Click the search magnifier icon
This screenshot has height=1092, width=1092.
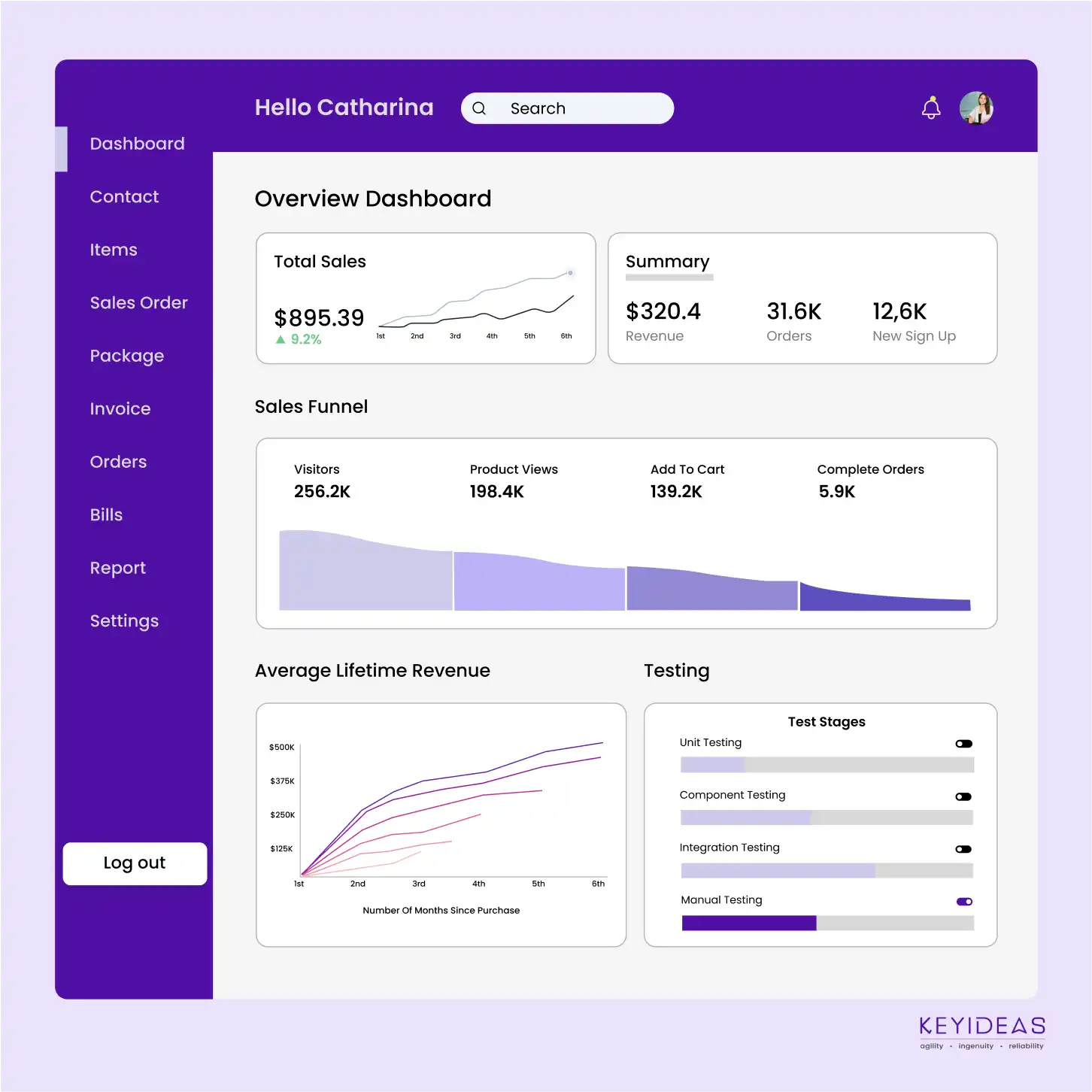click(479, 108)
